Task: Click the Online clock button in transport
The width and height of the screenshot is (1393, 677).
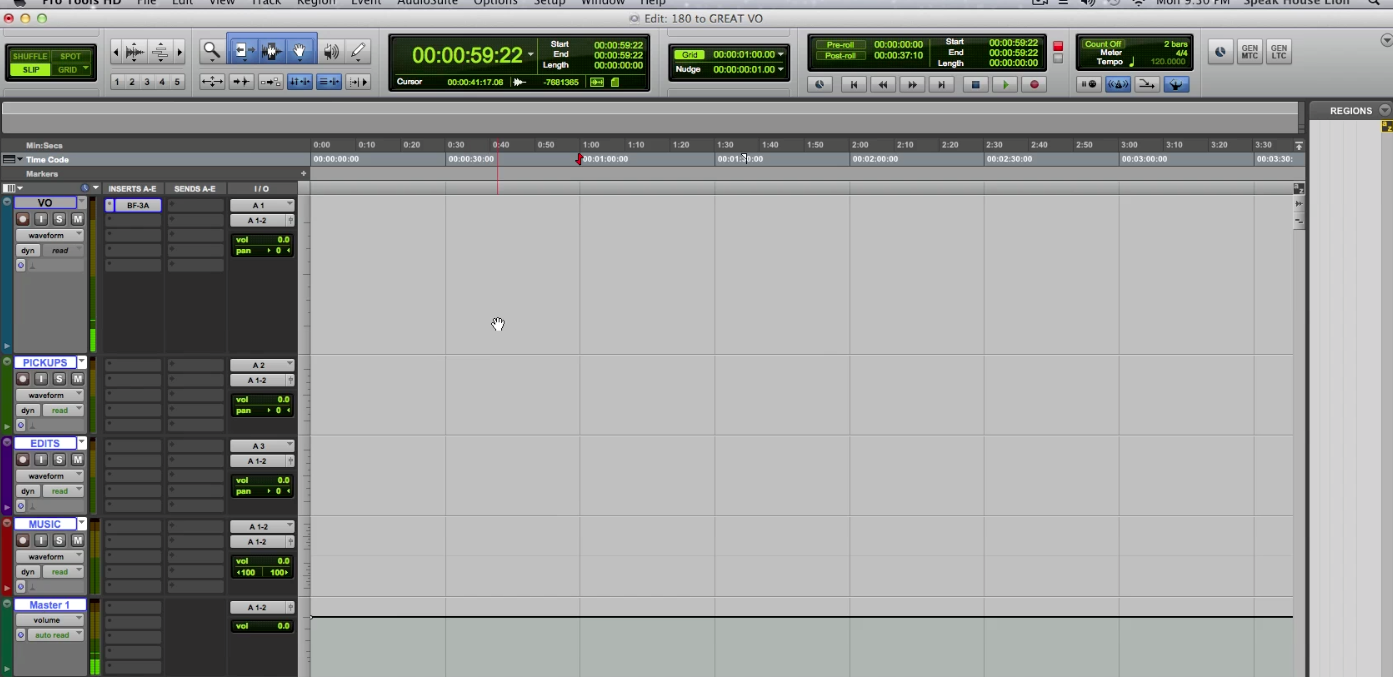Action: pos(819,85)
